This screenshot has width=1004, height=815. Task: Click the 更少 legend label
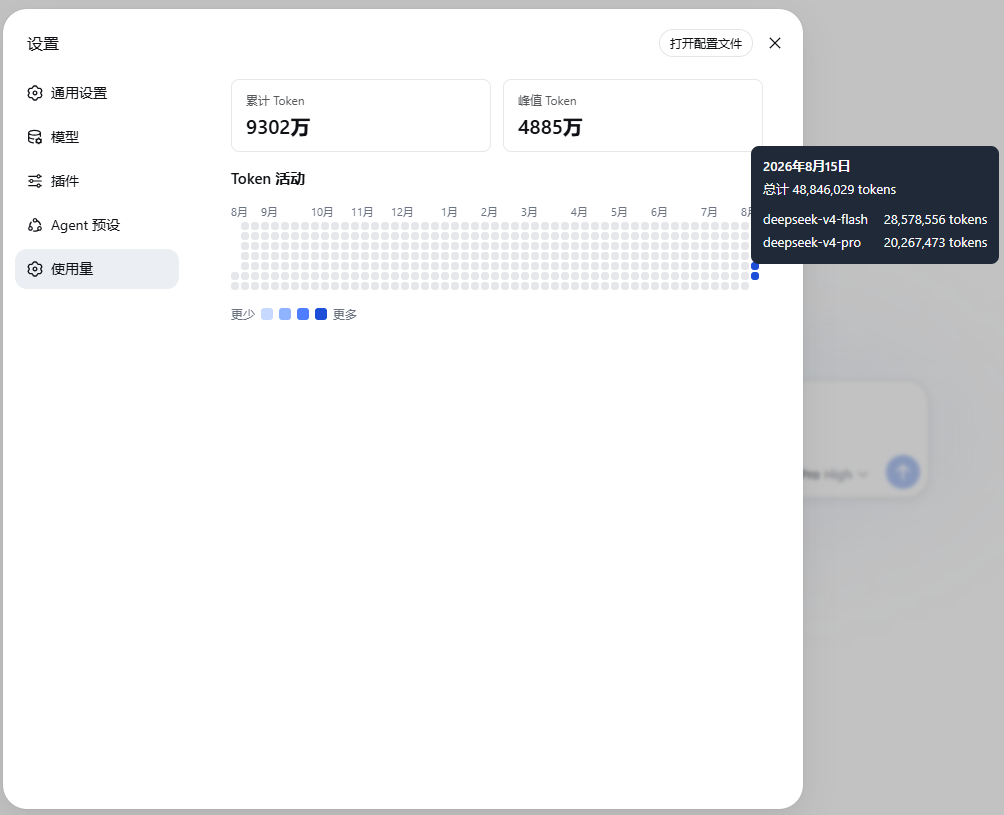pos(243,314)
